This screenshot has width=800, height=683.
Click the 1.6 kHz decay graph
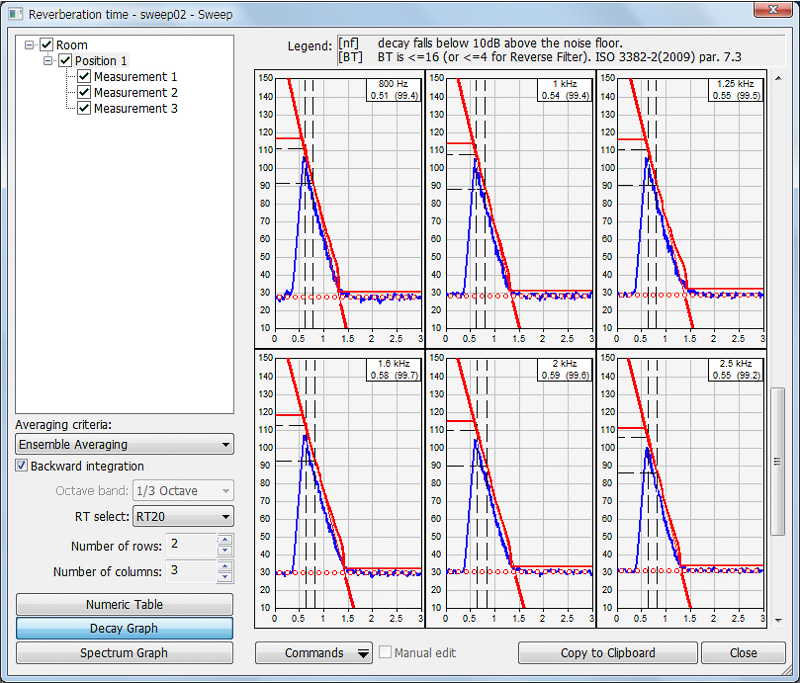pos(339,489)
